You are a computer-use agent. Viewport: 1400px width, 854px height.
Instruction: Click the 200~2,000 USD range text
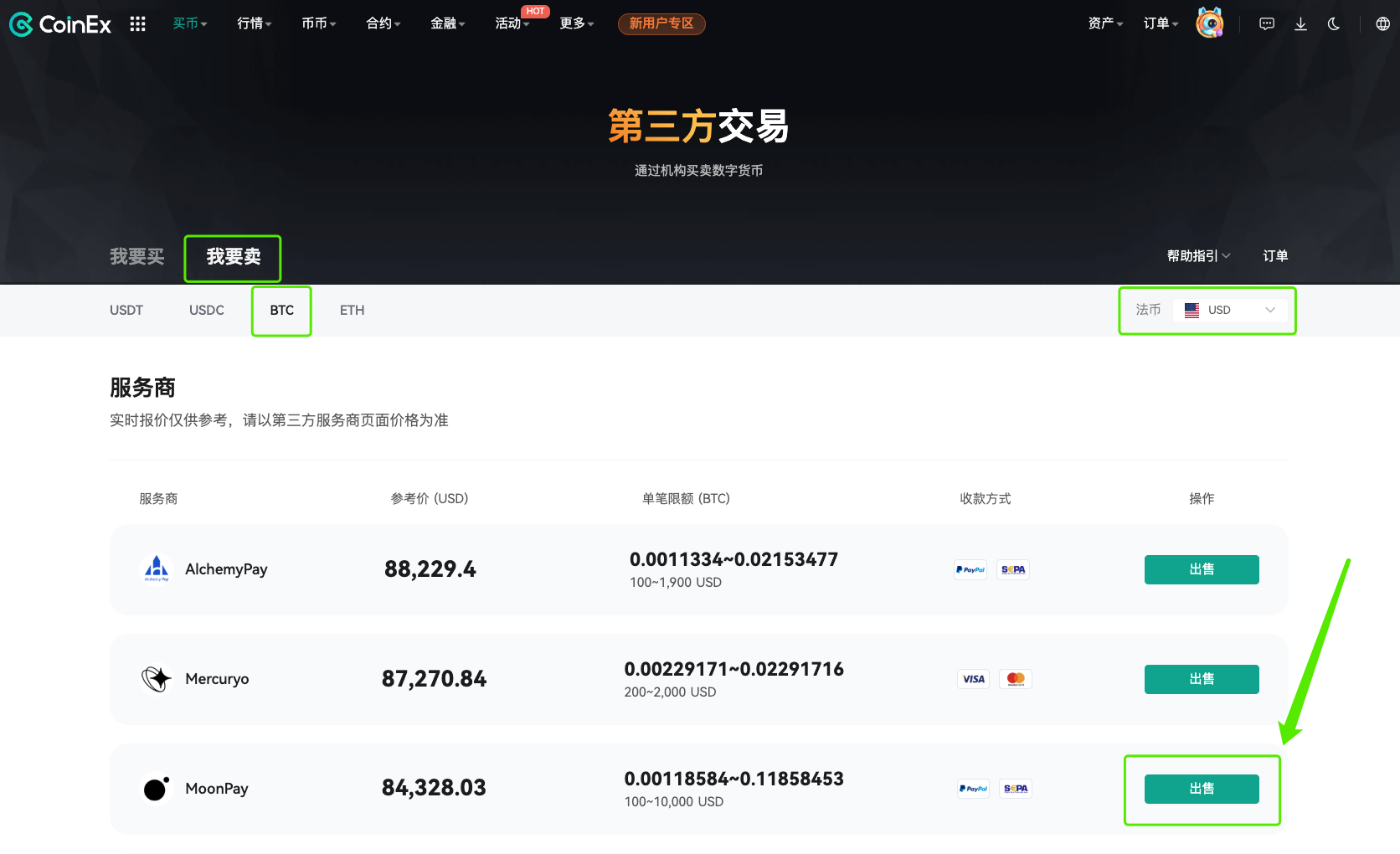670,692
